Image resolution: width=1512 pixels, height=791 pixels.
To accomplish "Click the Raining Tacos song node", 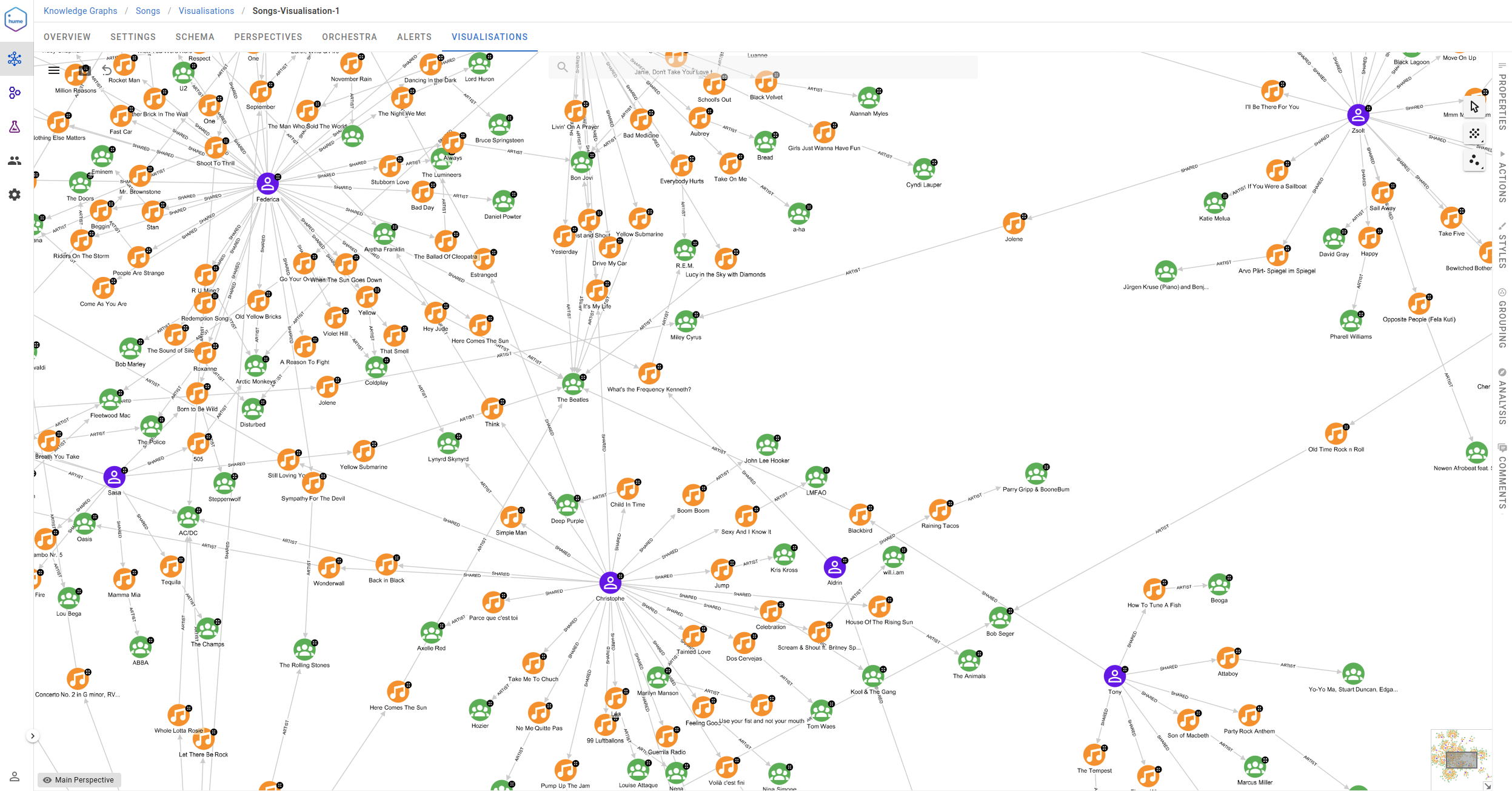I will (940, 510).
